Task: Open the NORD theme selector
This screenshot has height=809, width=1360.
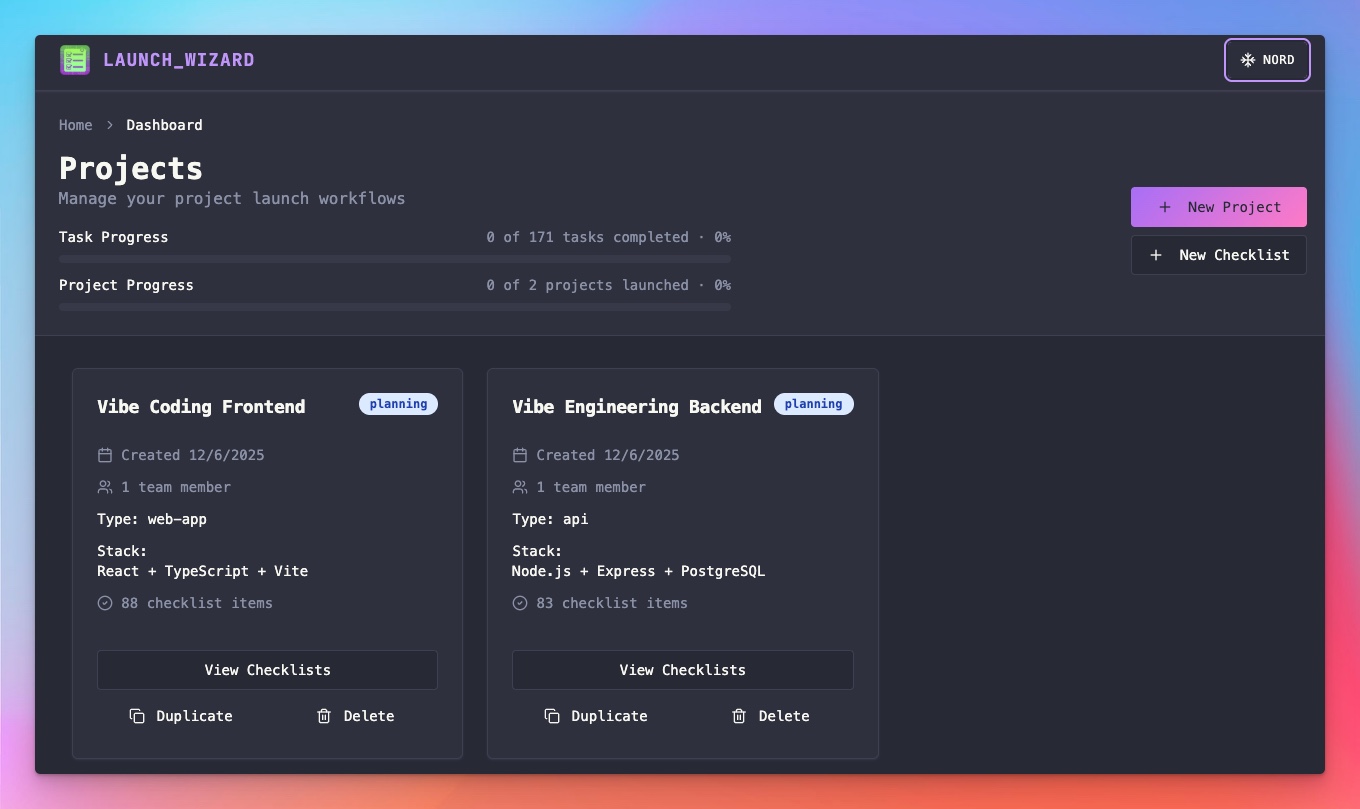Action: (1267, 60)
